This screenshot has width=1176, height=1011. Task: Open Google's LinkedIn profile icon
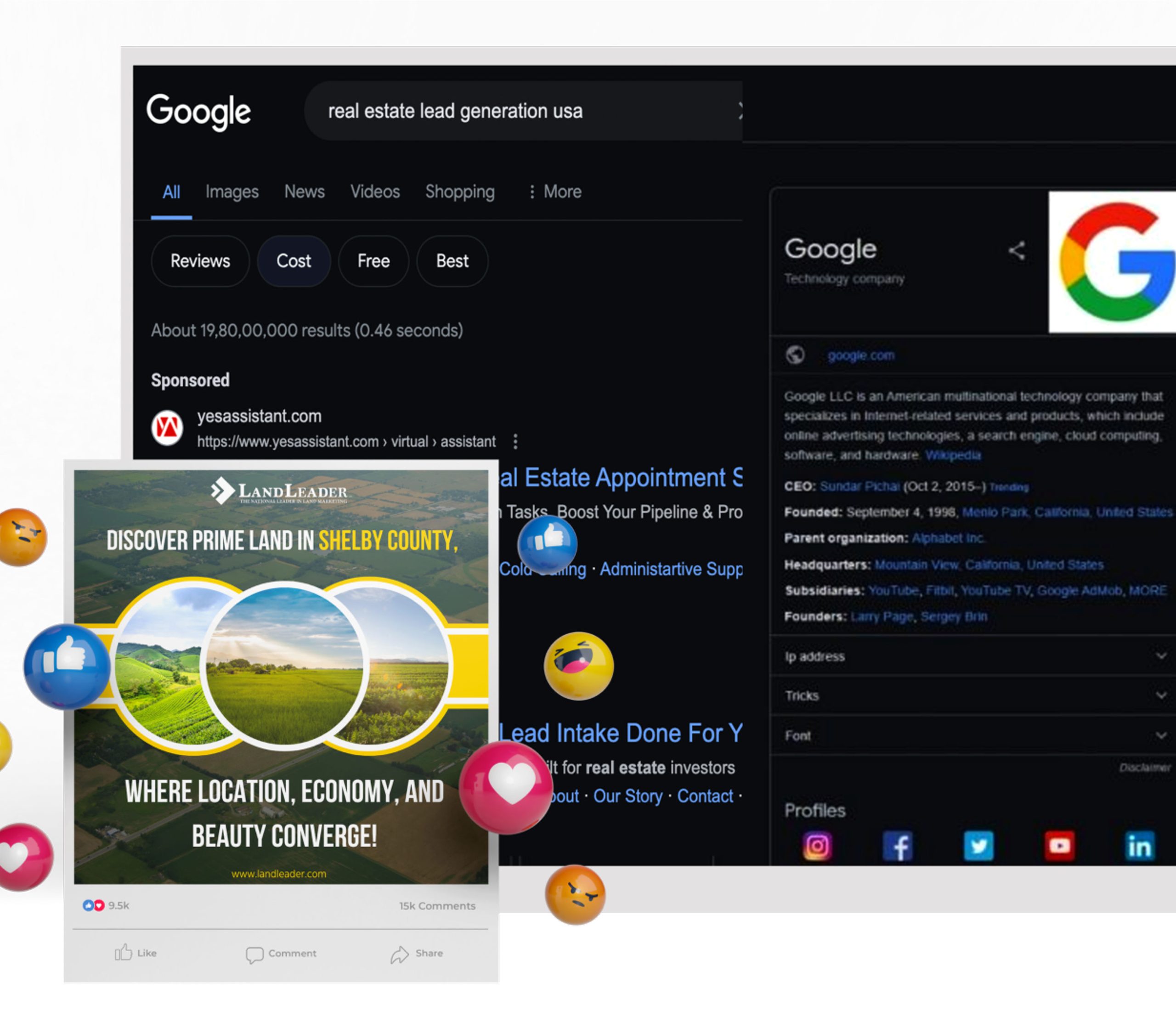(x=1140, y=846)
